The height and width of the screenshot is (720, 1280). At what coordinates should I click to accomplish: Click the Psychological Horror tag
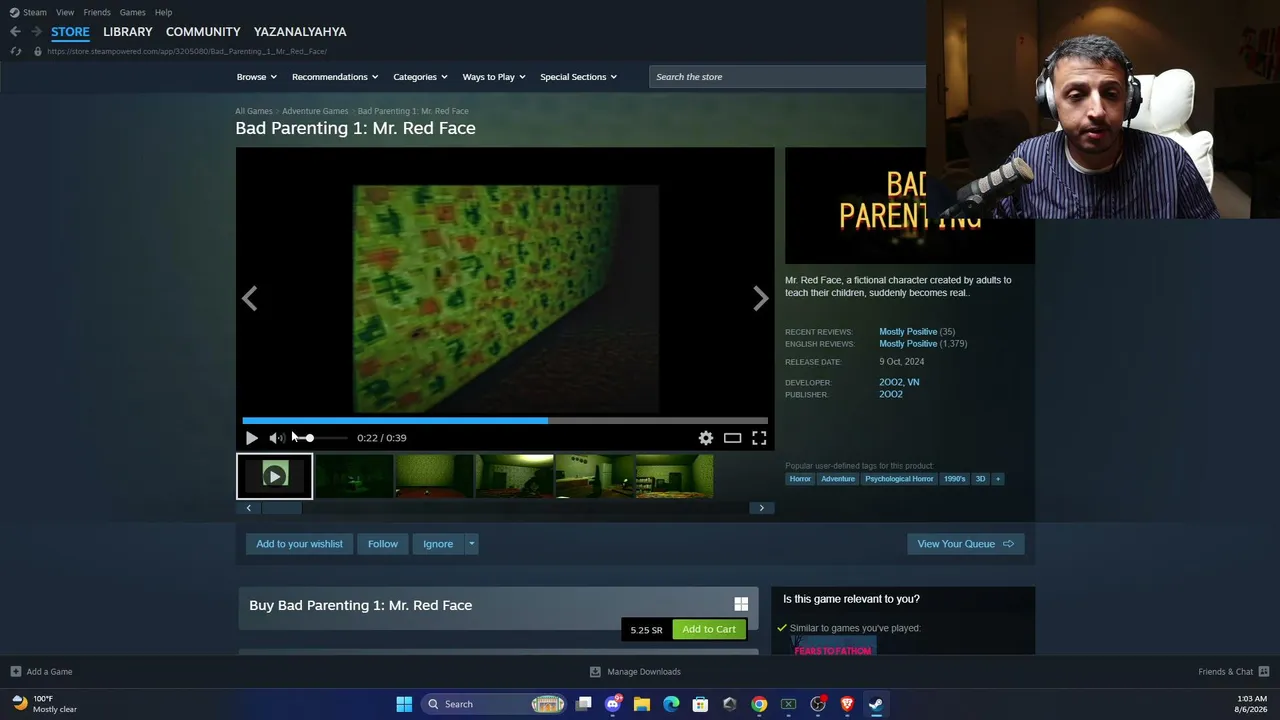(899, 479)
